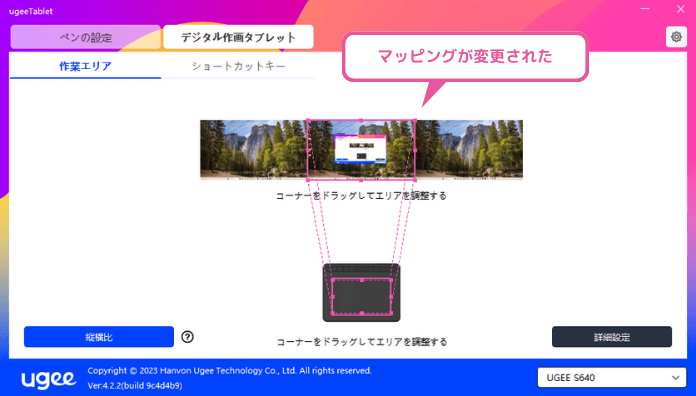Image resolution: width=696 pixels, height=396 pixels.
Task: Select the left monitor thumbnail
Action: [254, 150]
